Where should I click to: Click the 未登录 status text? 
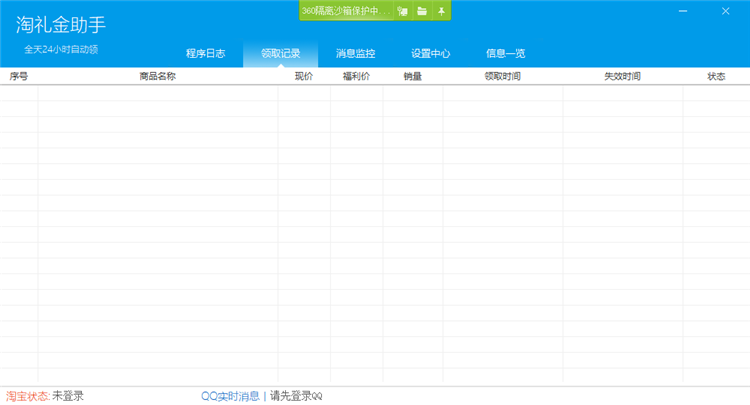tap(68, 396)
